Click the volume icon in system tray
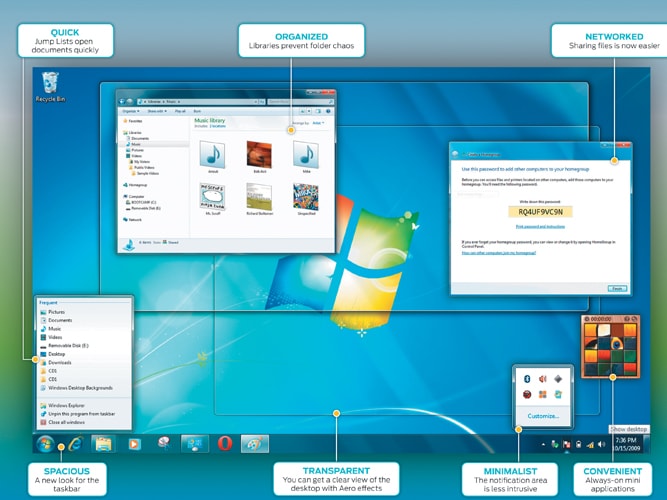Image resolution: width=667 pixels, height=500 pixels. (602, 444)
